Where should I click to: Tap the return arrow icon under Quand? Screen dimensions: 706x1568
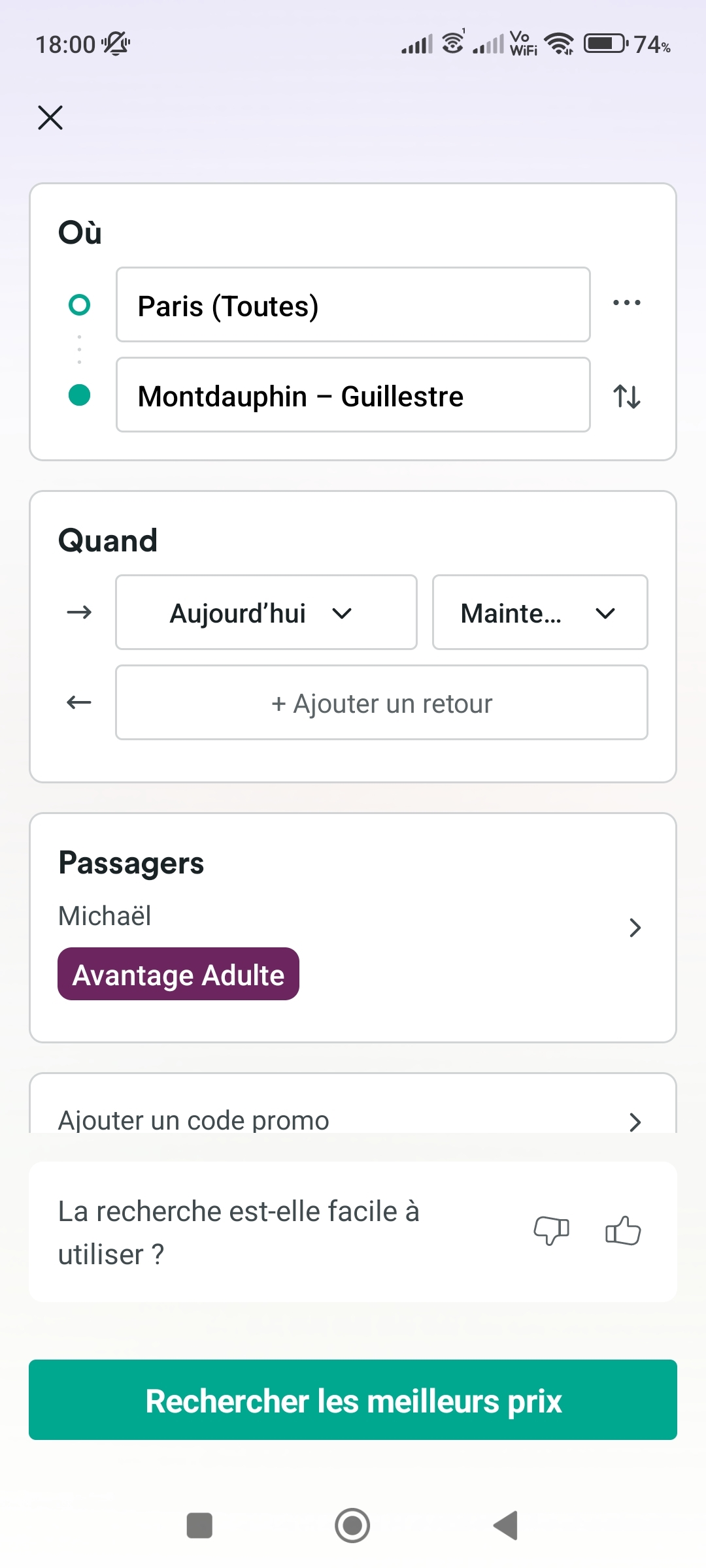[x=79, y=702]
